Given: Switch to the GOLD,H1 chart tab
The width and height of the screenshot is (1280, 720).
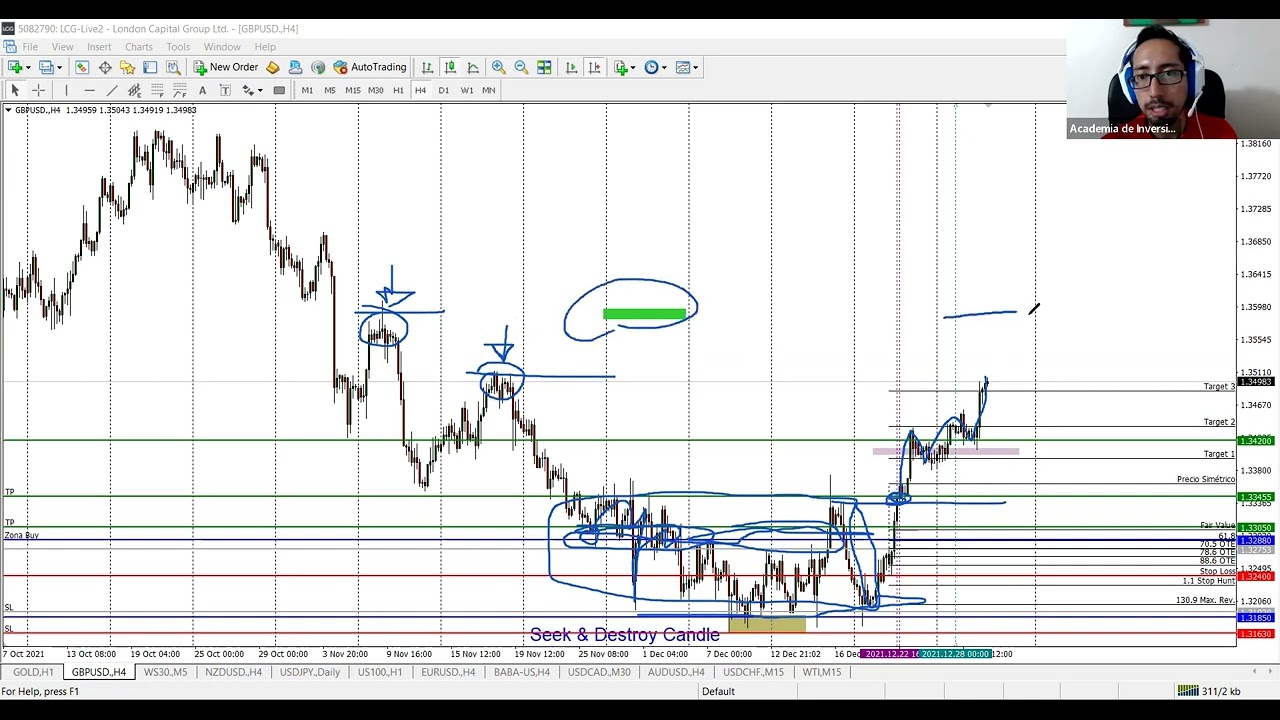Looking at the screenshot, I should [33, 672].
